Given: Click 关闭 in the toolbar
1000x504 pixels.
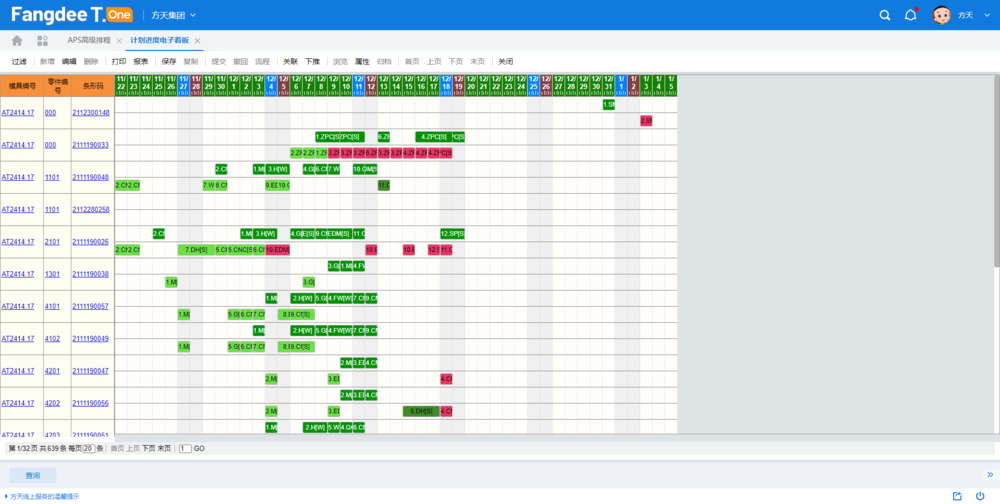Looking at the screenshot, I should [x=506, y=62].
